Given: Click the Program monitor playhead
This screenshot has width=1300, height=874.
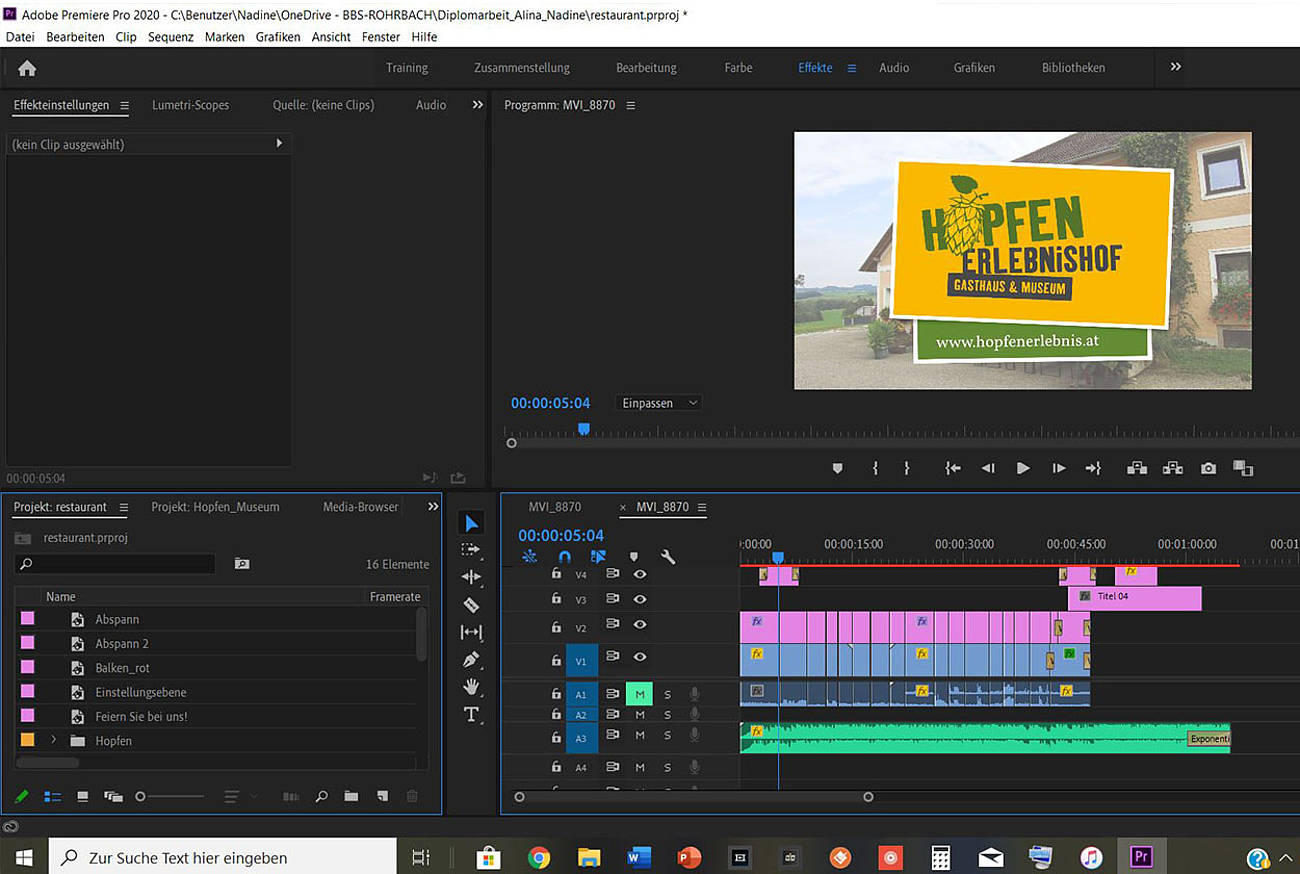Looking at the screenshot, I should [x=584, y=429].
